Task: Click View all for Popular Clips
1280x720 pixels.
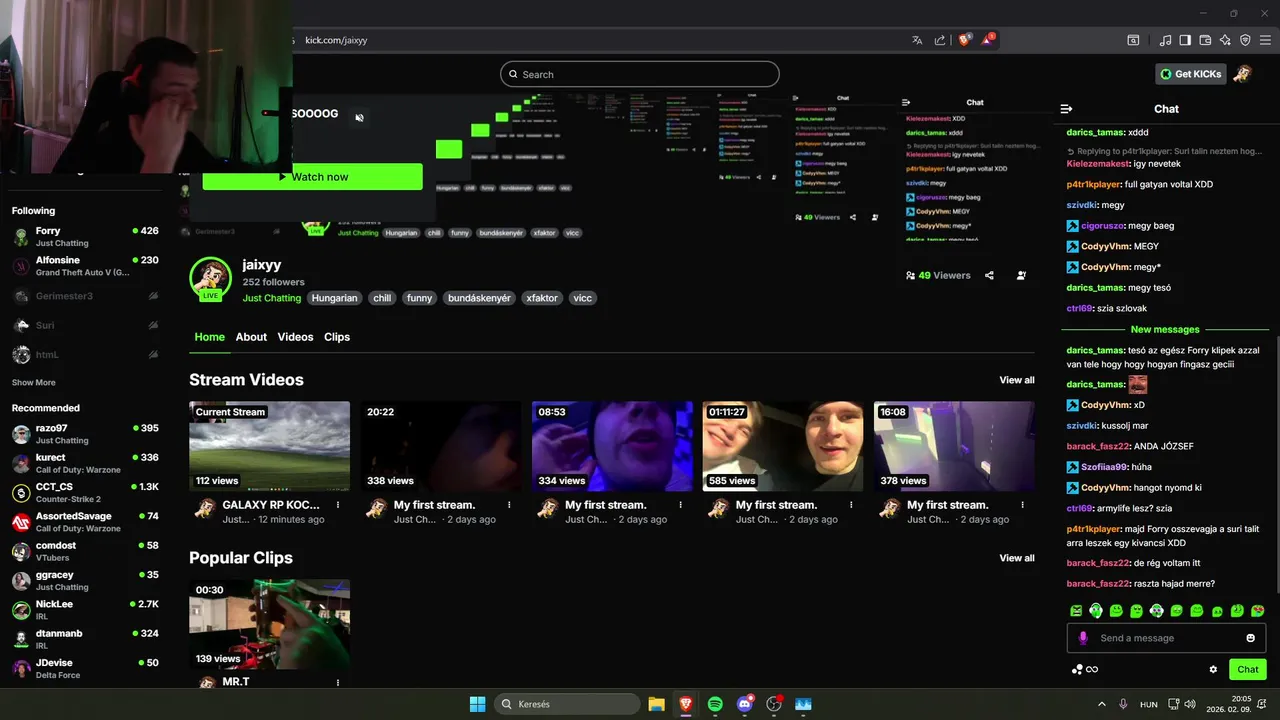Action: pos(1017,558)
